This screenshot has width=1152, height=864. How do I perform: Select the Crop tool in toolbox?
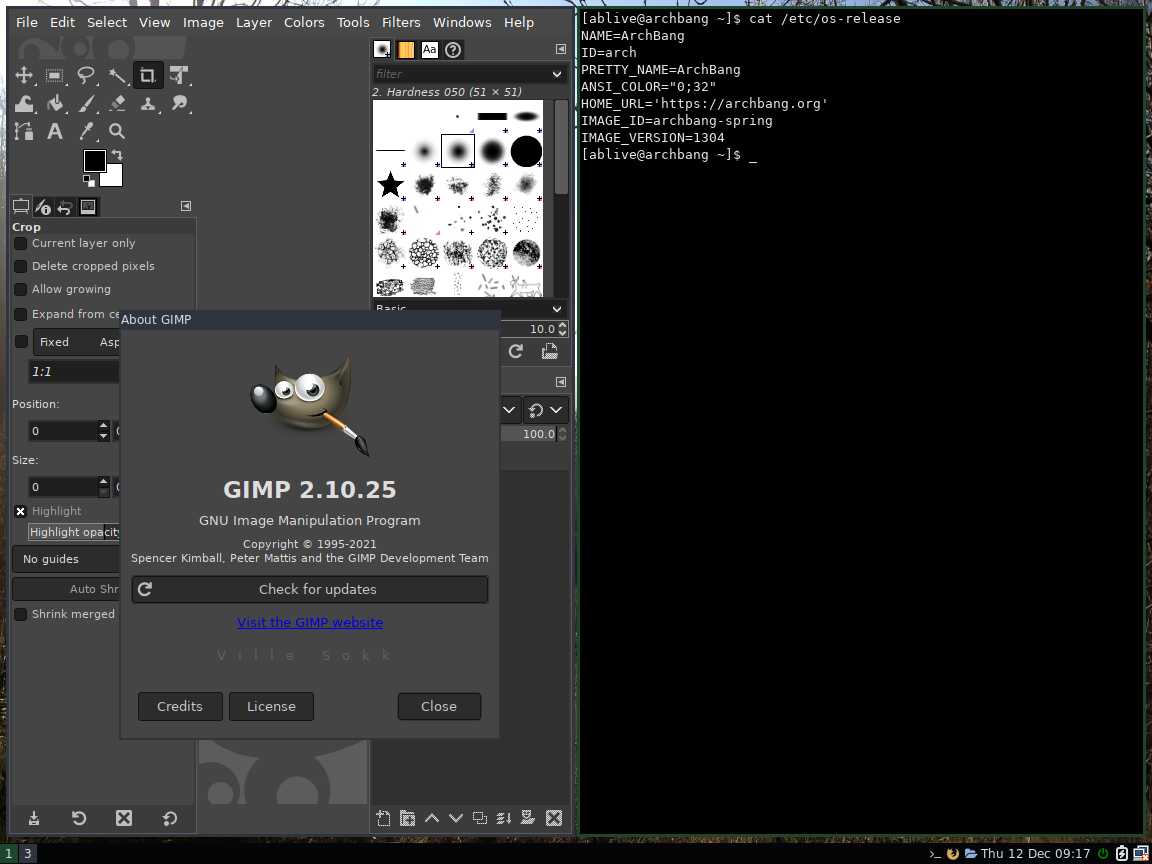click(148, 75)
